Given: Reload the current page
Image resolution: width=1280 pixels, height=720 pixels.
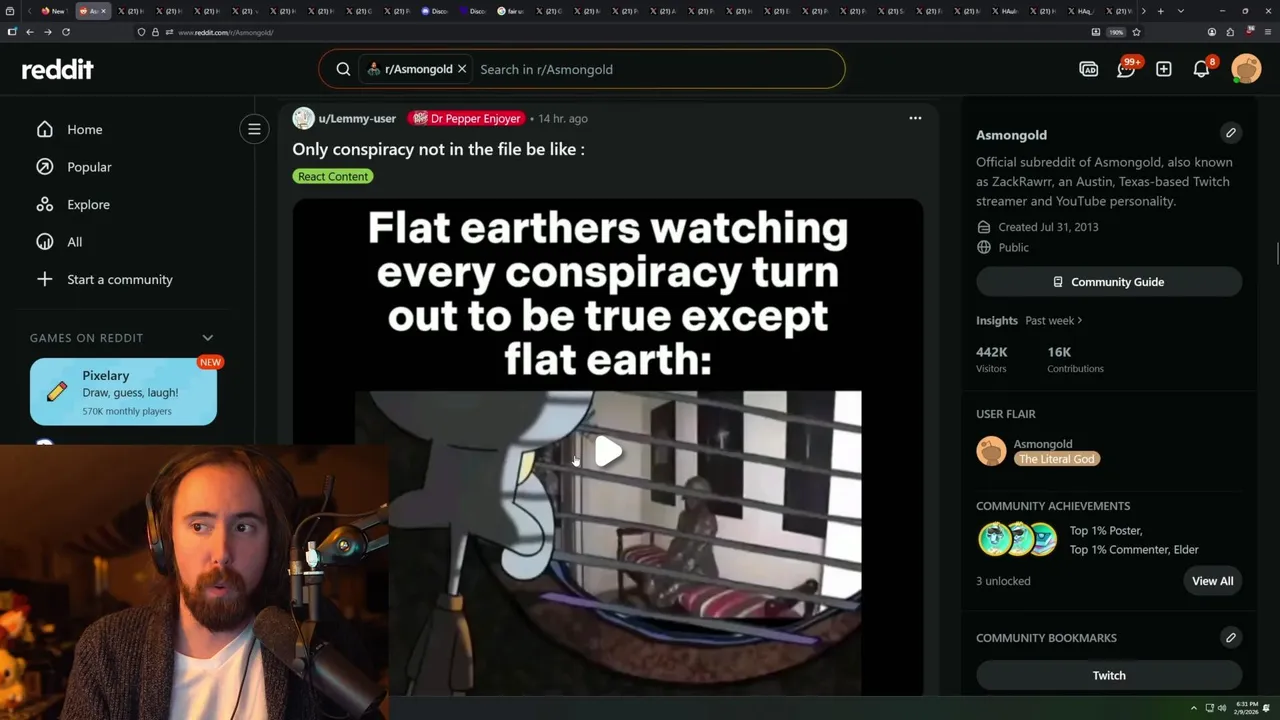Looking at the screenshot, I should (66, 32).
